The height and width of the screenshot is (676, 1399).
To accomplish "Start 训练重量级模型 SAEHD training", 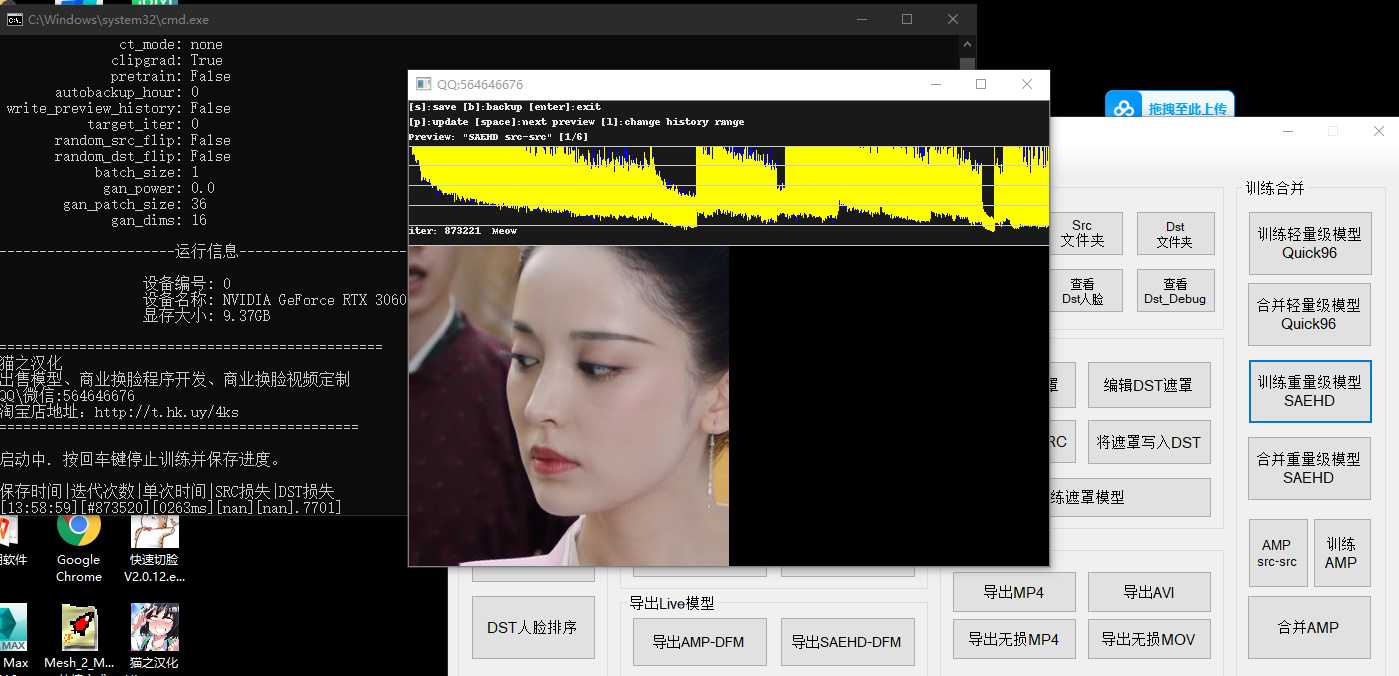I will pyautogui.click(x=1308, y=391).
